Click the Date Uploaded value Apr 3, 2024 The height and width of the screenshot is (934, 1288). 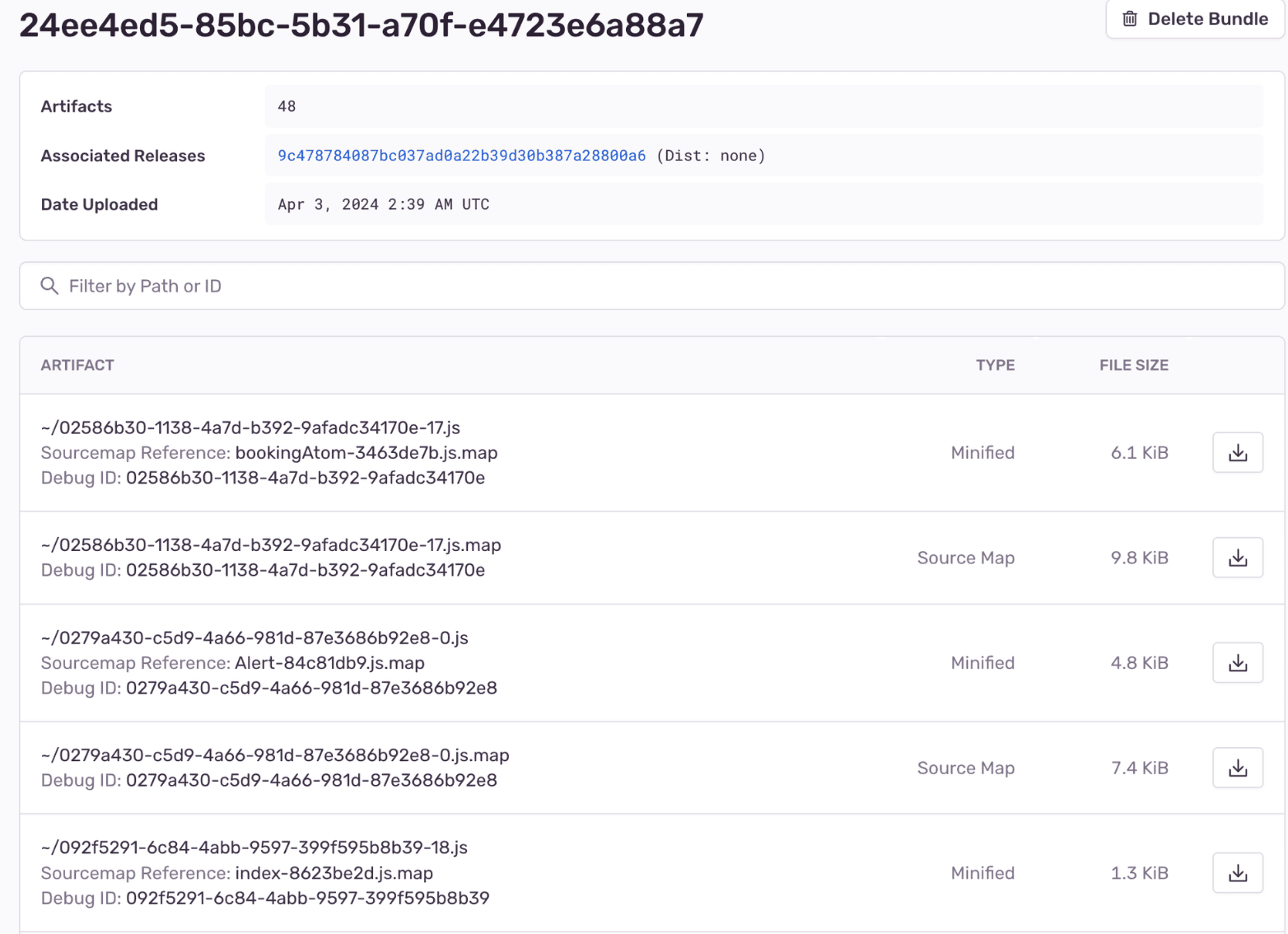(x=383, y=204)
